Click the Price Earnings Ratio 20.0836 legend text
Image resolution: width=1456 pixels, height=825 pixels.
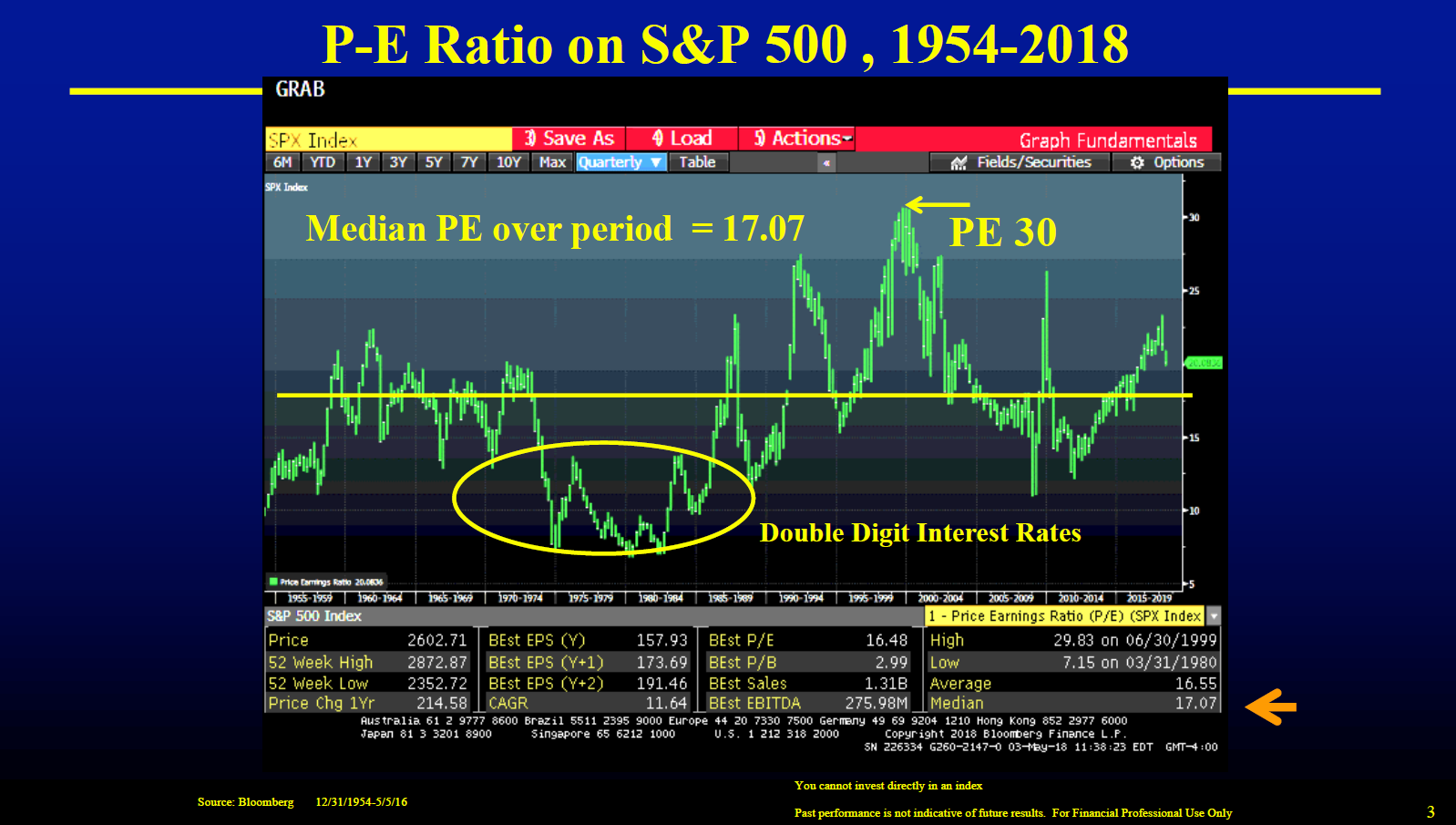coord(332,582)
